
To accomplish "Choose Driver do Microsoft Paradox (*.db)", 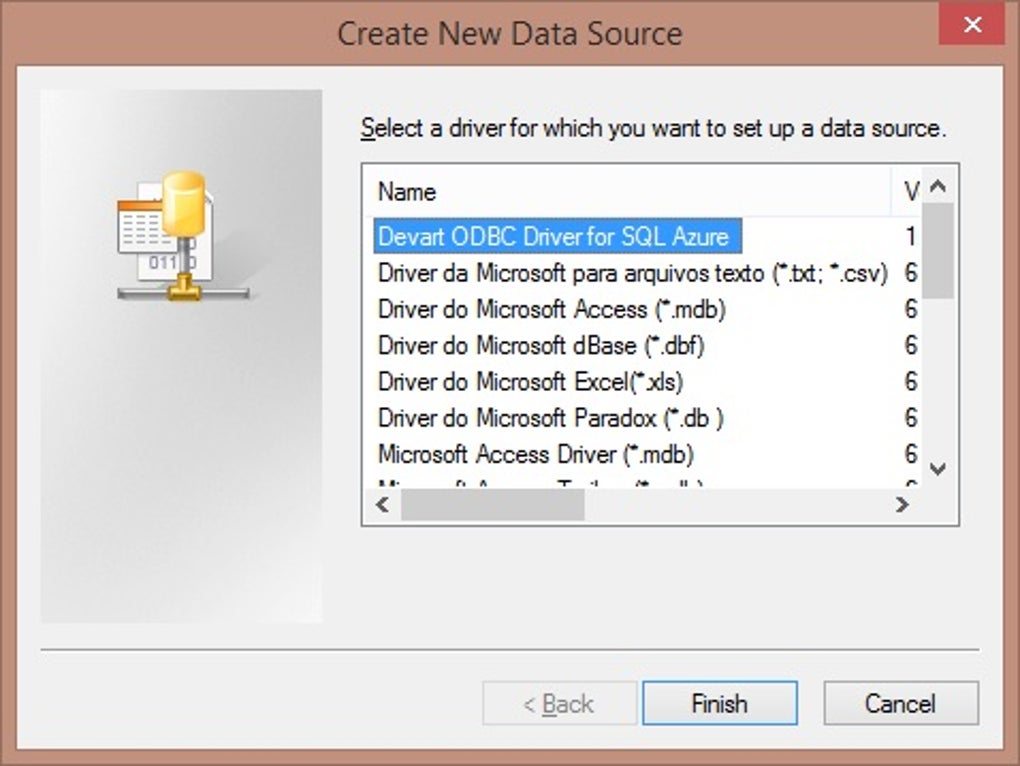I will (550, 418).
